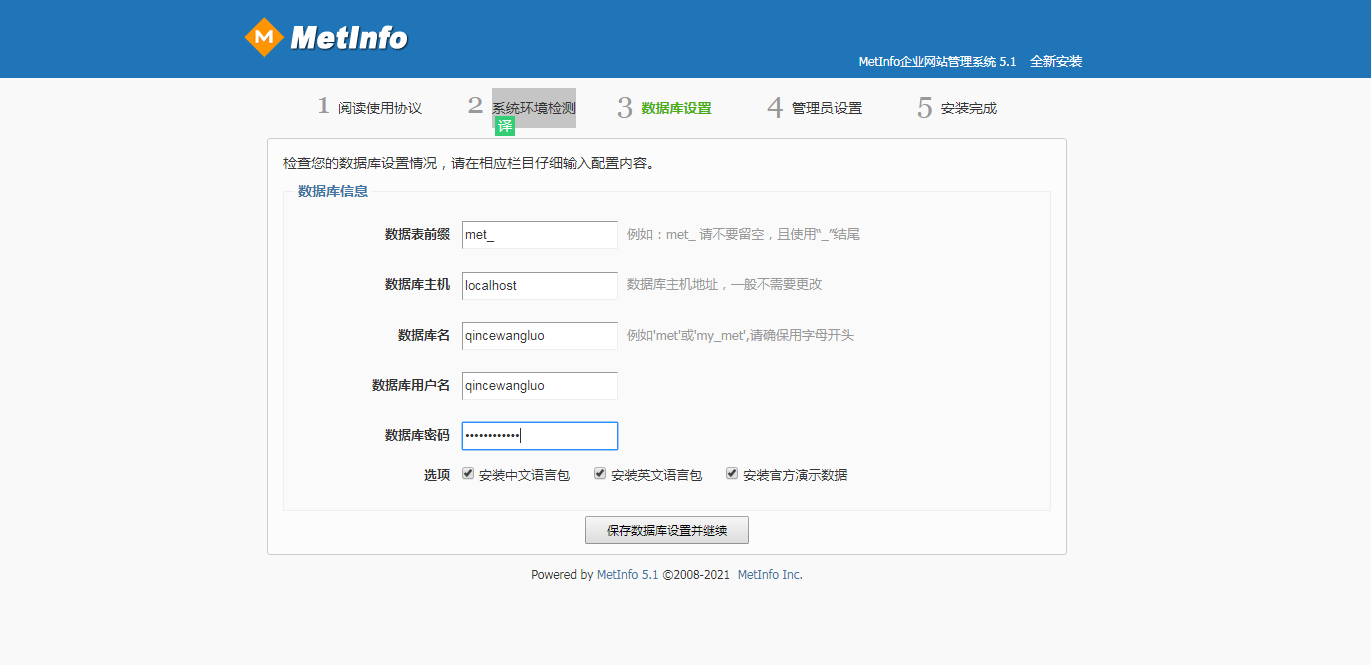
Task: Click 保存数据库设置并继续 button
Action: point(667,530)
